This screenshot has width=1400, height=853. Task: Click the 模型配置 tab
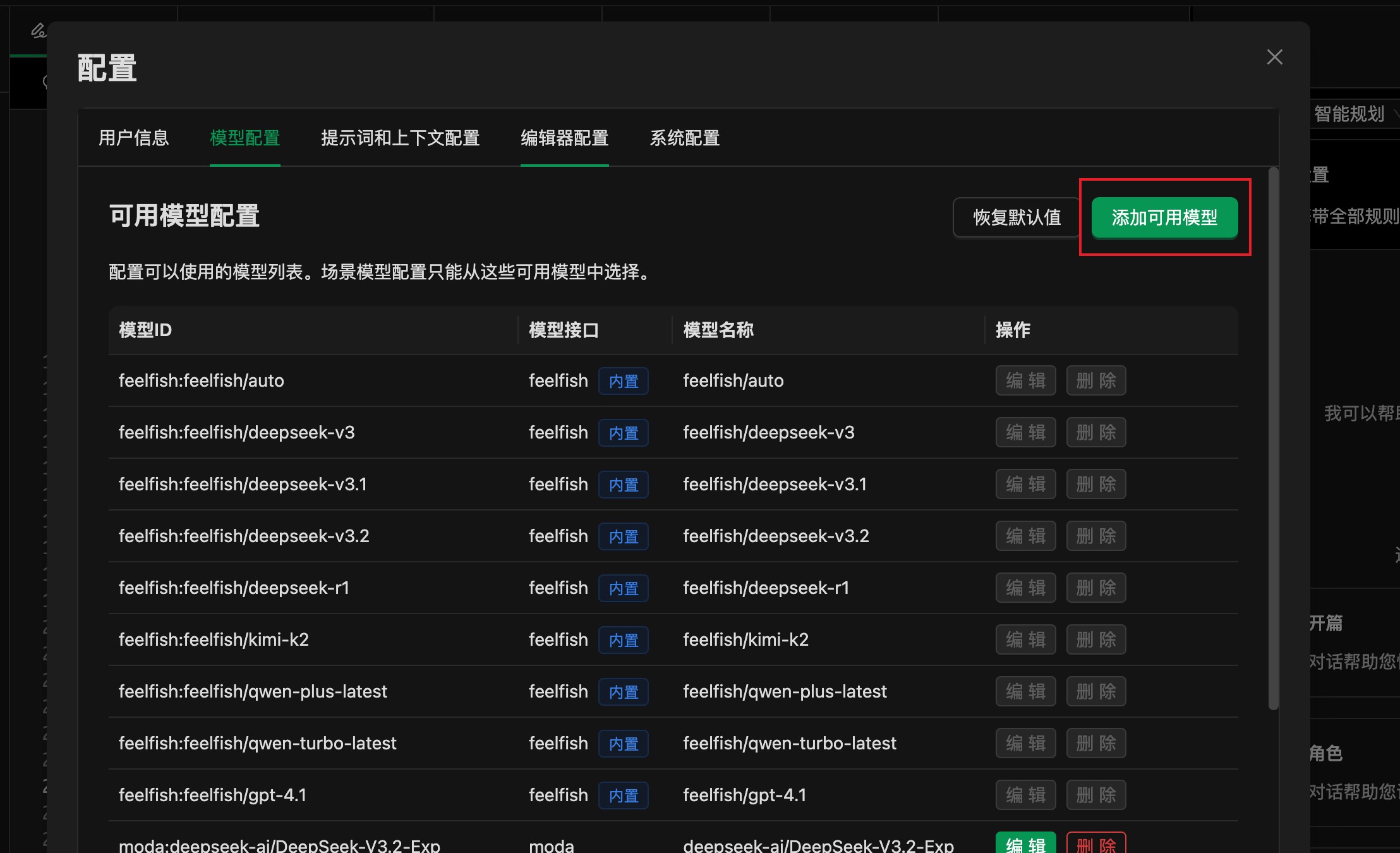244,138
